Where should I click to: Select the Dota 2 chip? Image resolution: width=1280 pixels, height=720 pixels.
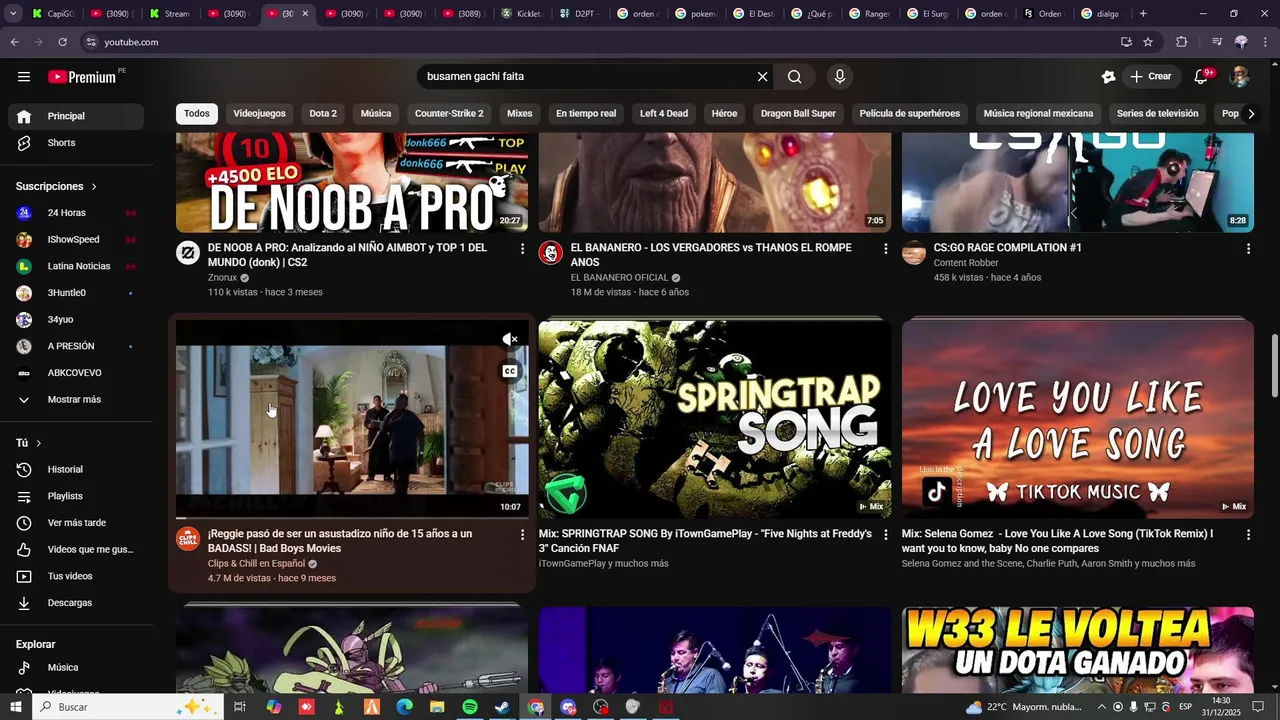coord(323,113)
